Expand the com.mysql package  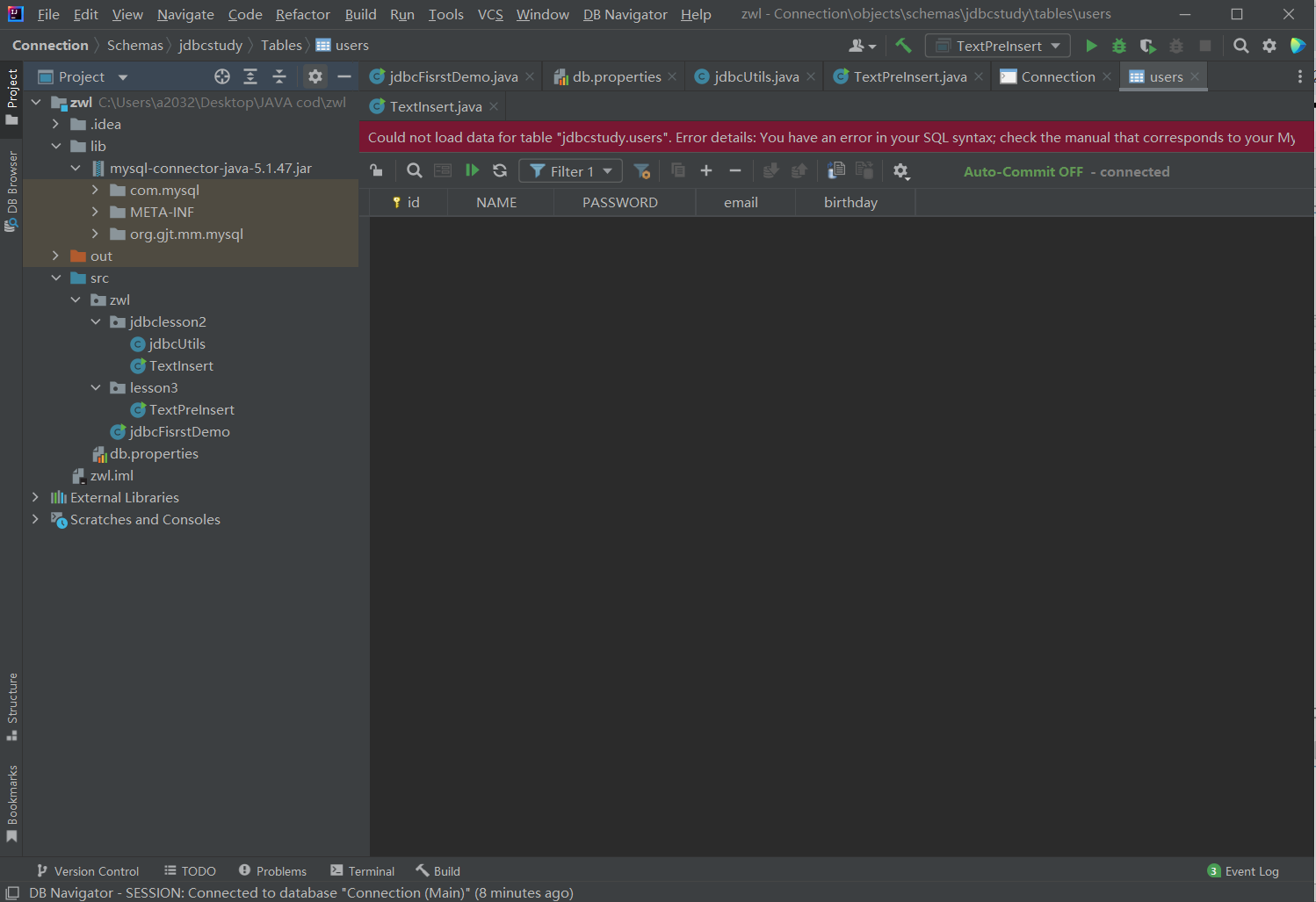click(x=95, y=190)
